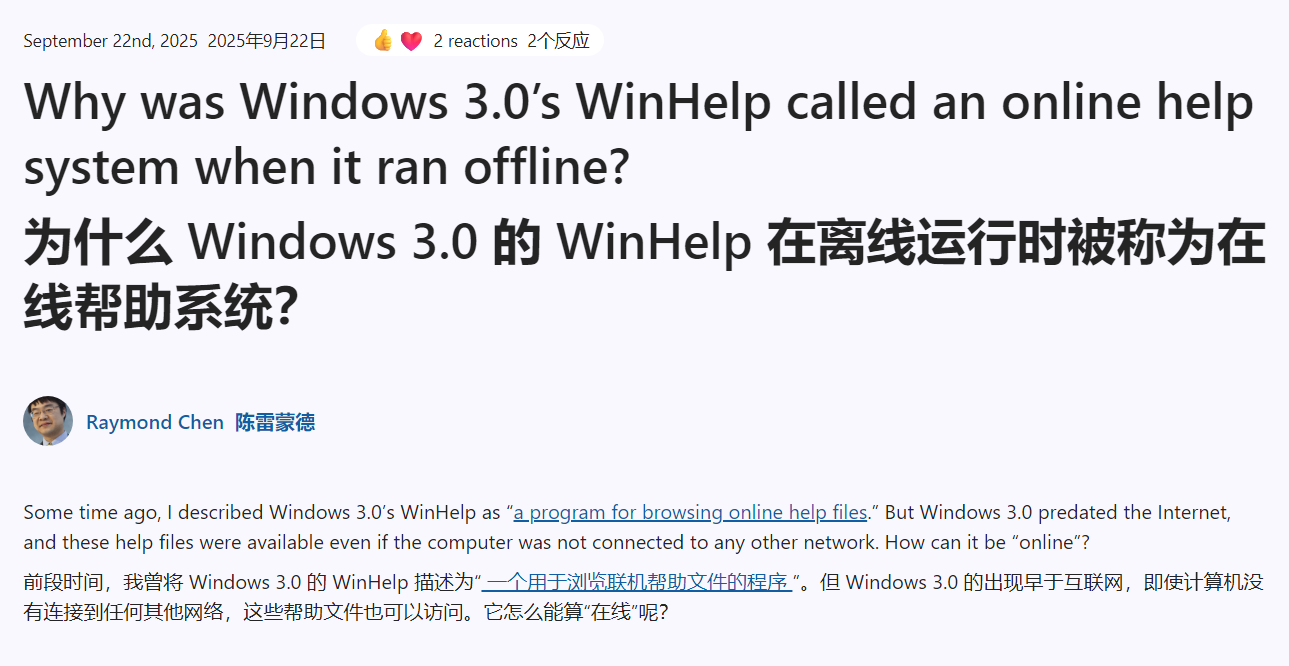Click the word "Internet" in the English paragraph

click(x=1193, y=512)
